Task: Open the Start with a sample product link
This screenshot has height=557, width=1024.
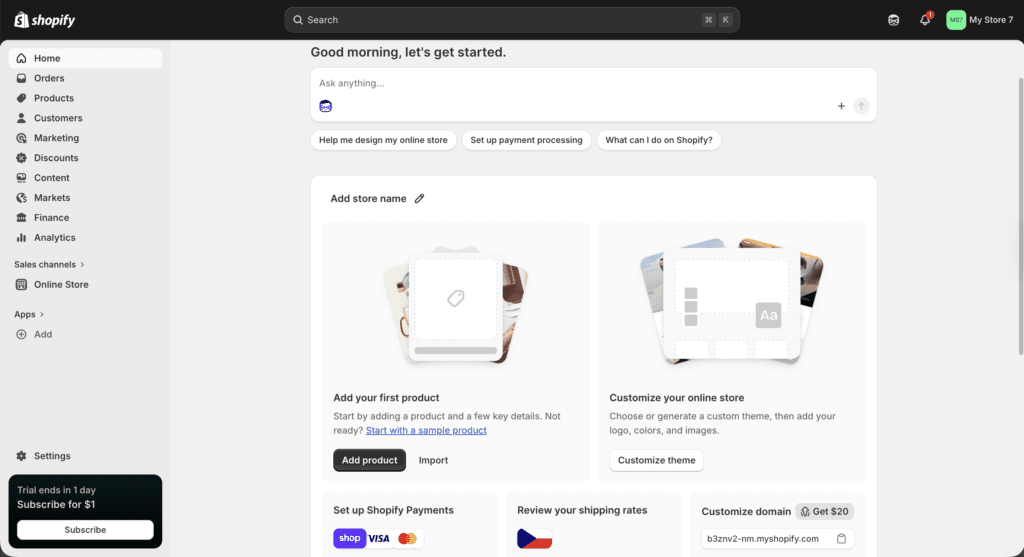Action: pos(426,430)
